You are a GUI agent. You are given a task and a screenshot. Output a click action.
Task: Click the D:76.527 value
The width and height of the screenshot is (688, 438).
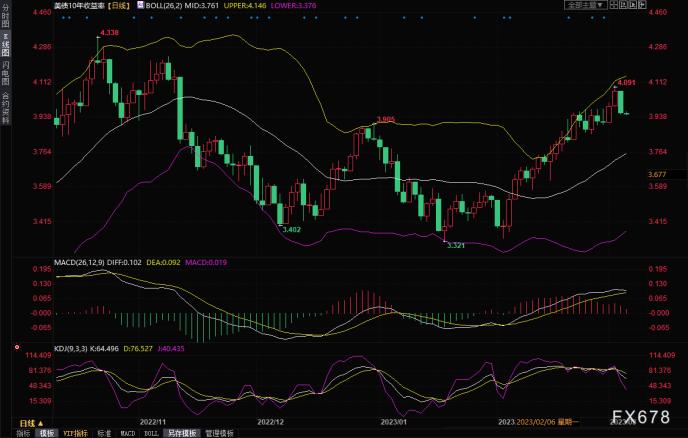(x=138, y=348)
